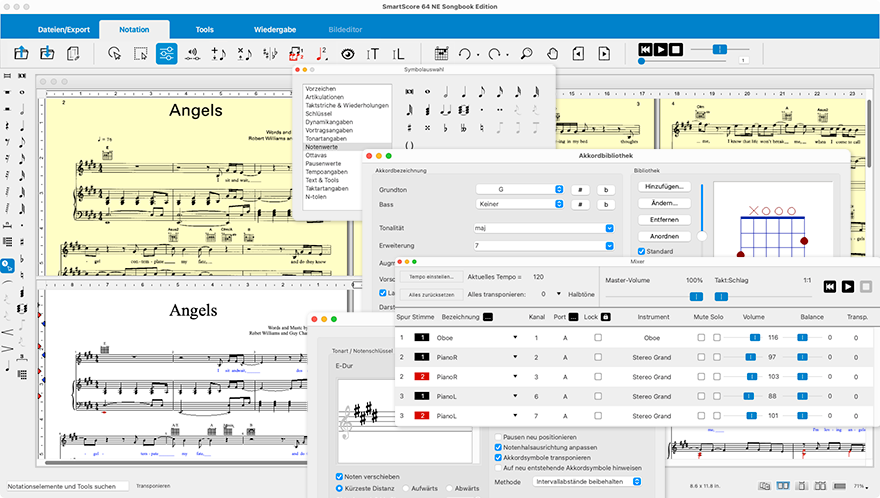
Task: Open the mixer sliders icon in toolbar
Action: coord(167,53)
